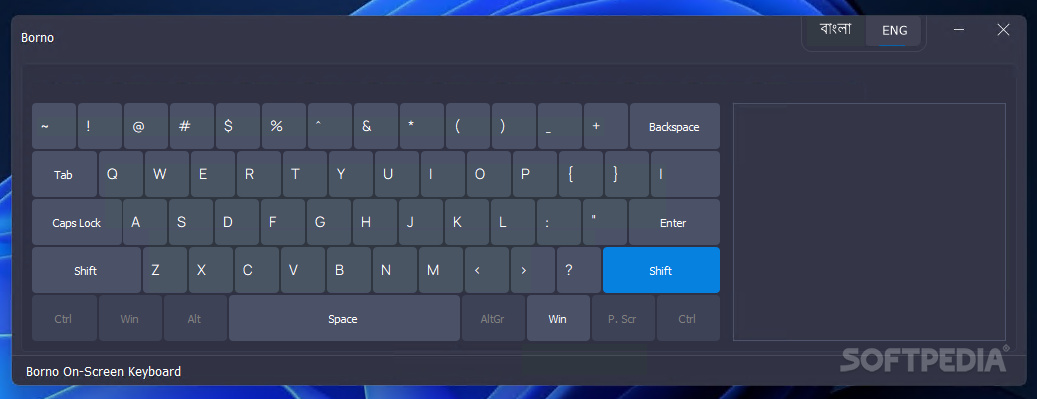This screenshot has width=1037, height=399.
Task: Tap the } close brace key
Action: 626,174
